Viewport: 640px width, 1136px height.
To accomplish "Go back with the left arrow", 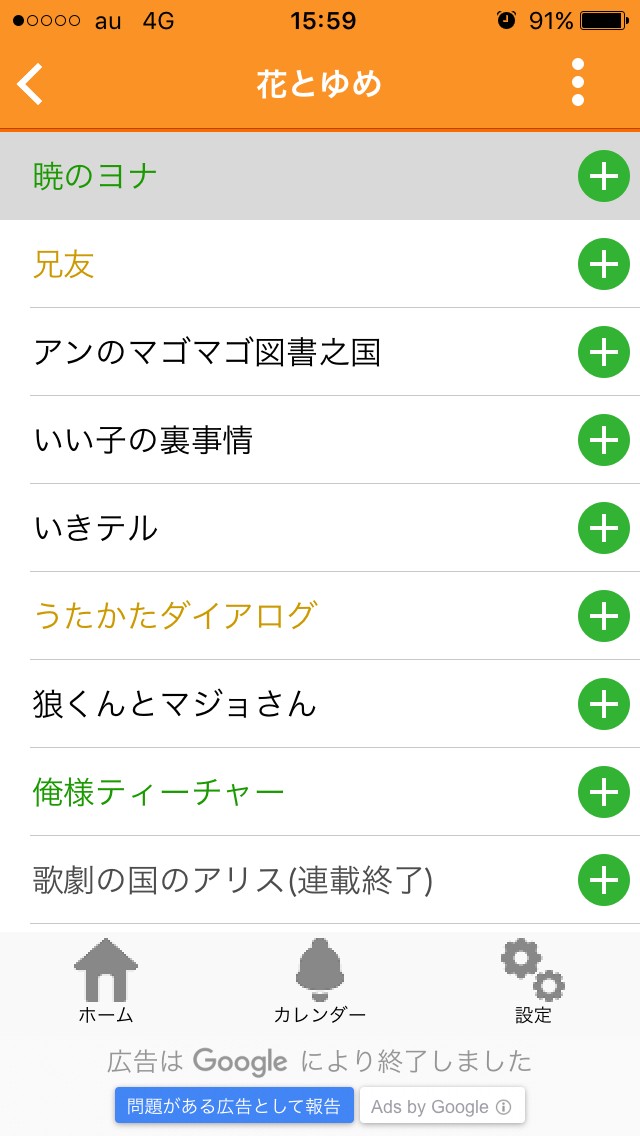I will pos(31,83).
